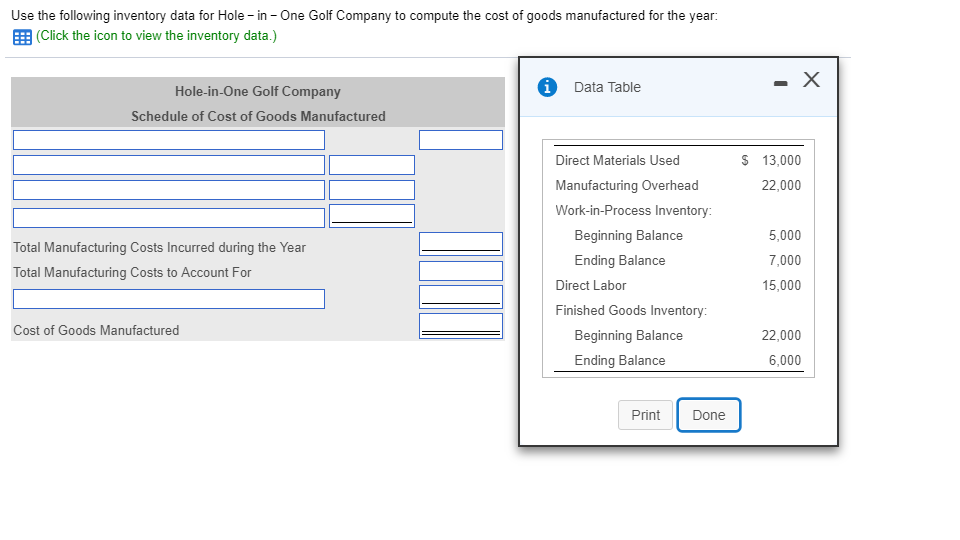
Task: Open the inventory data table icon
Action: [x=22, y=37]
